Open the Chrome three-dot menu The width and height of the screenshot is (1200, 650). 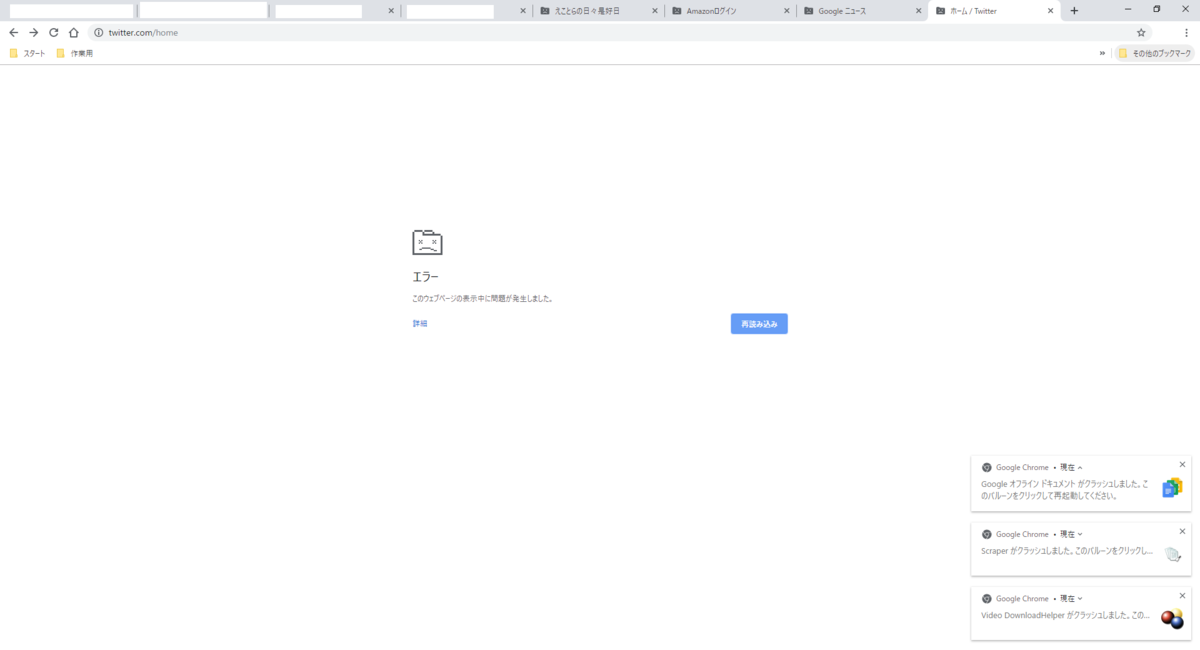(1186, 32)
